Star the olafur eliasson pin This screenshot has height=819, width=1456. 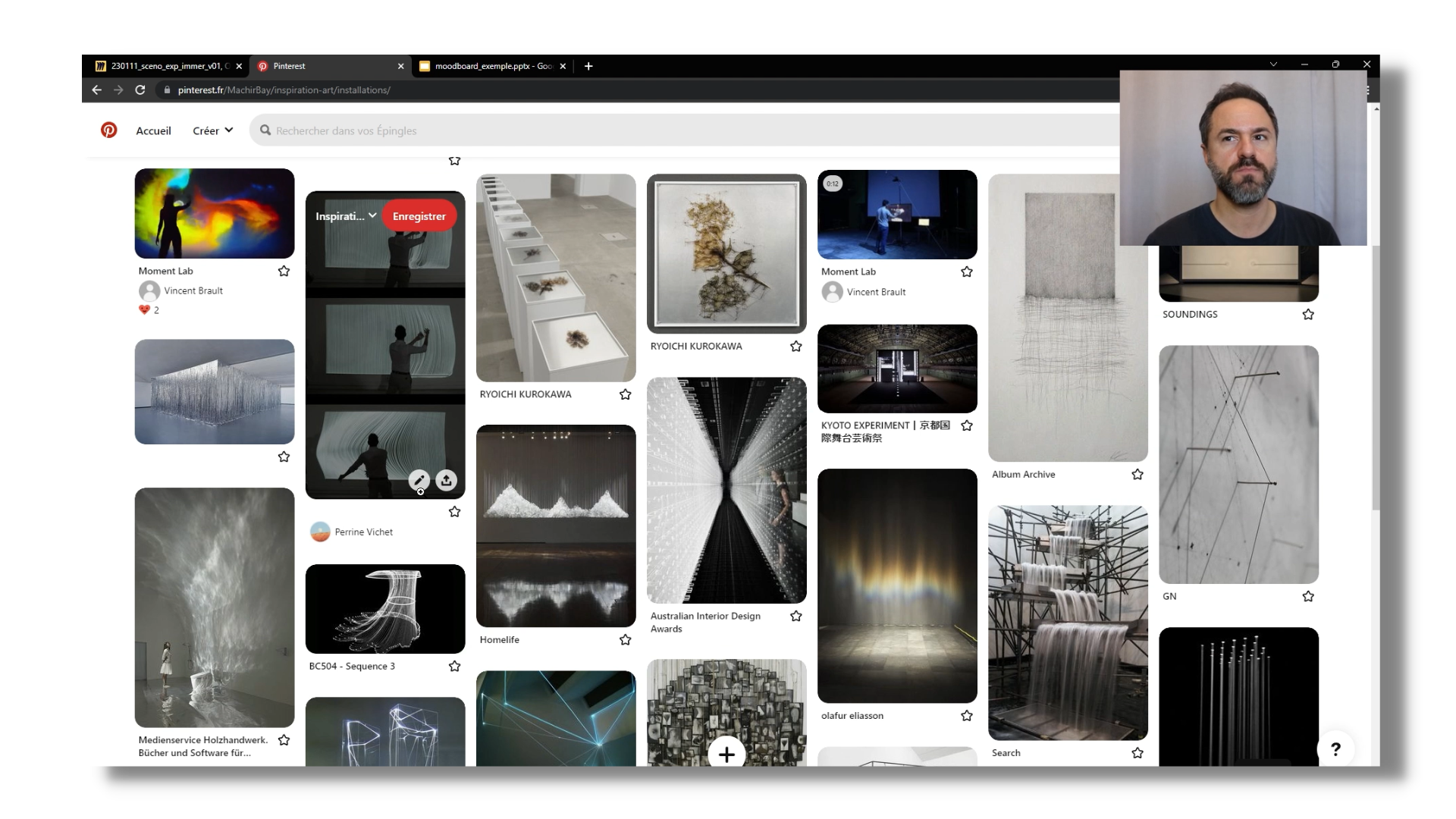click(966, 716)
